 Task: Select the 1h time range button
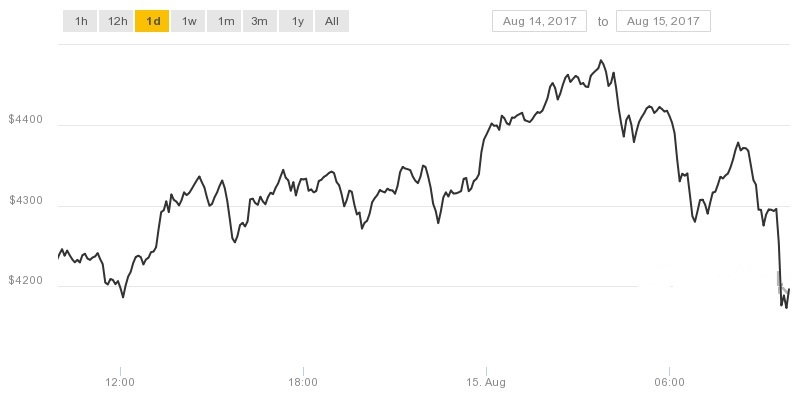(x=80, y=21)
